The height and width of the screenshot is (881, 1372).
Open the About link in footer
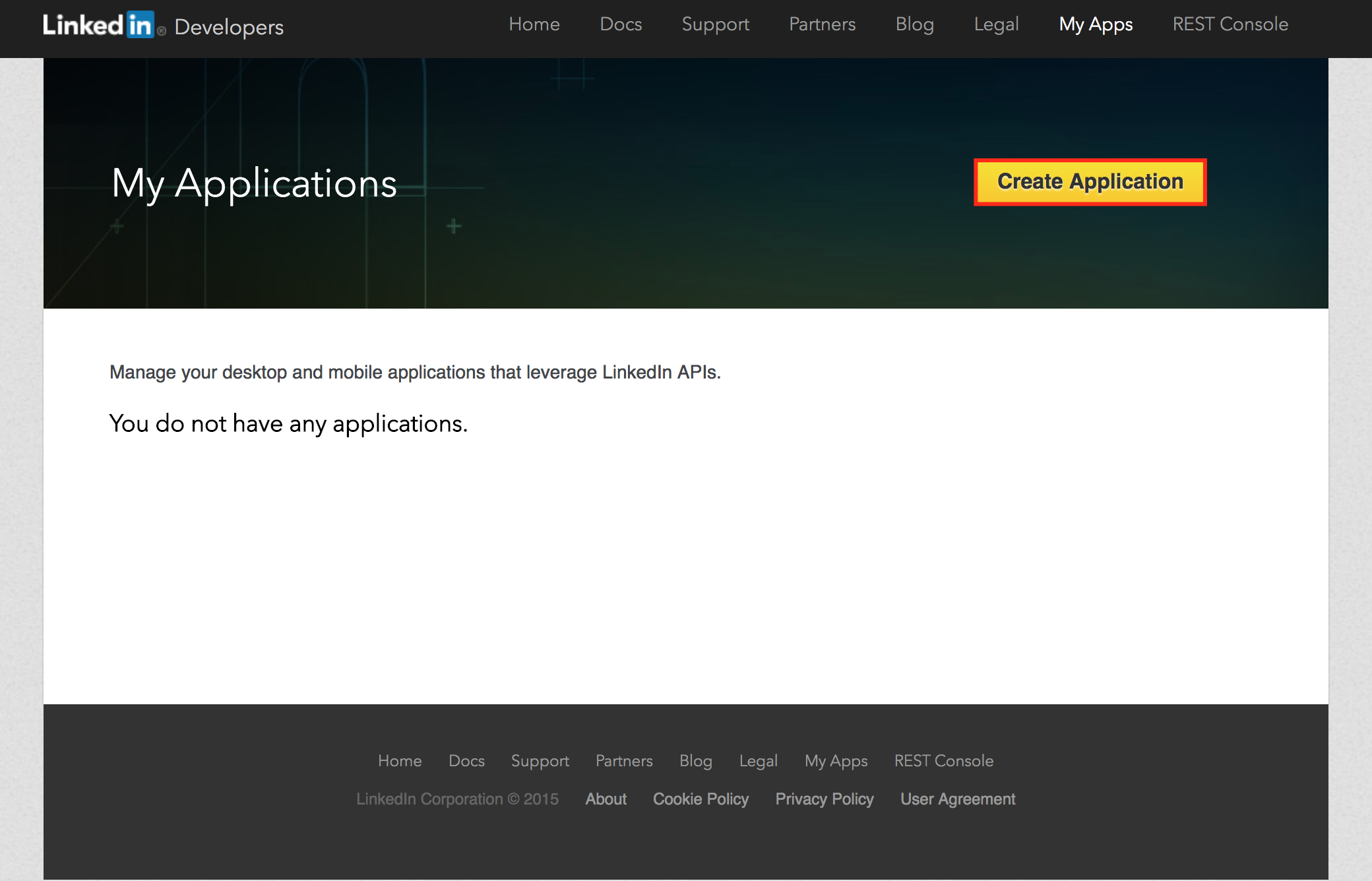pos(606,799)
